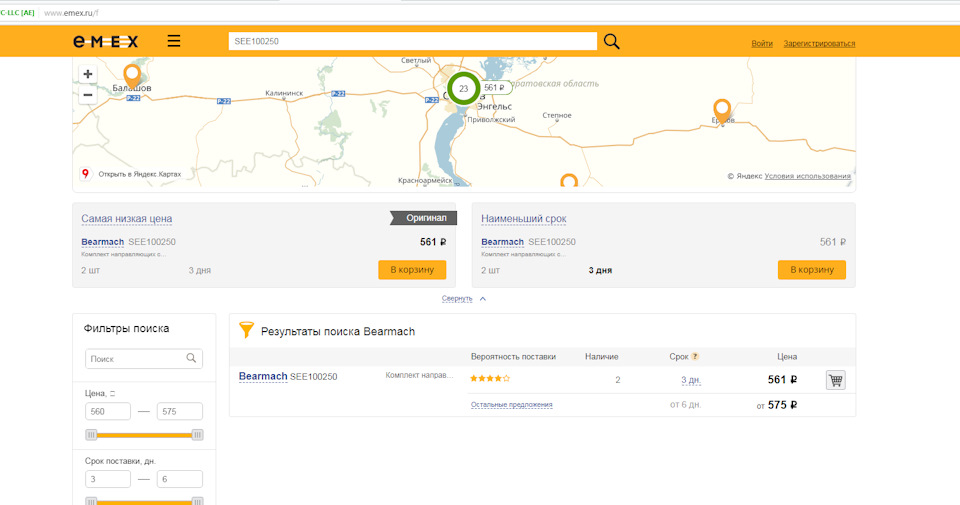
Task: Click the Наименьший срок heading
Action: [523, 219]
